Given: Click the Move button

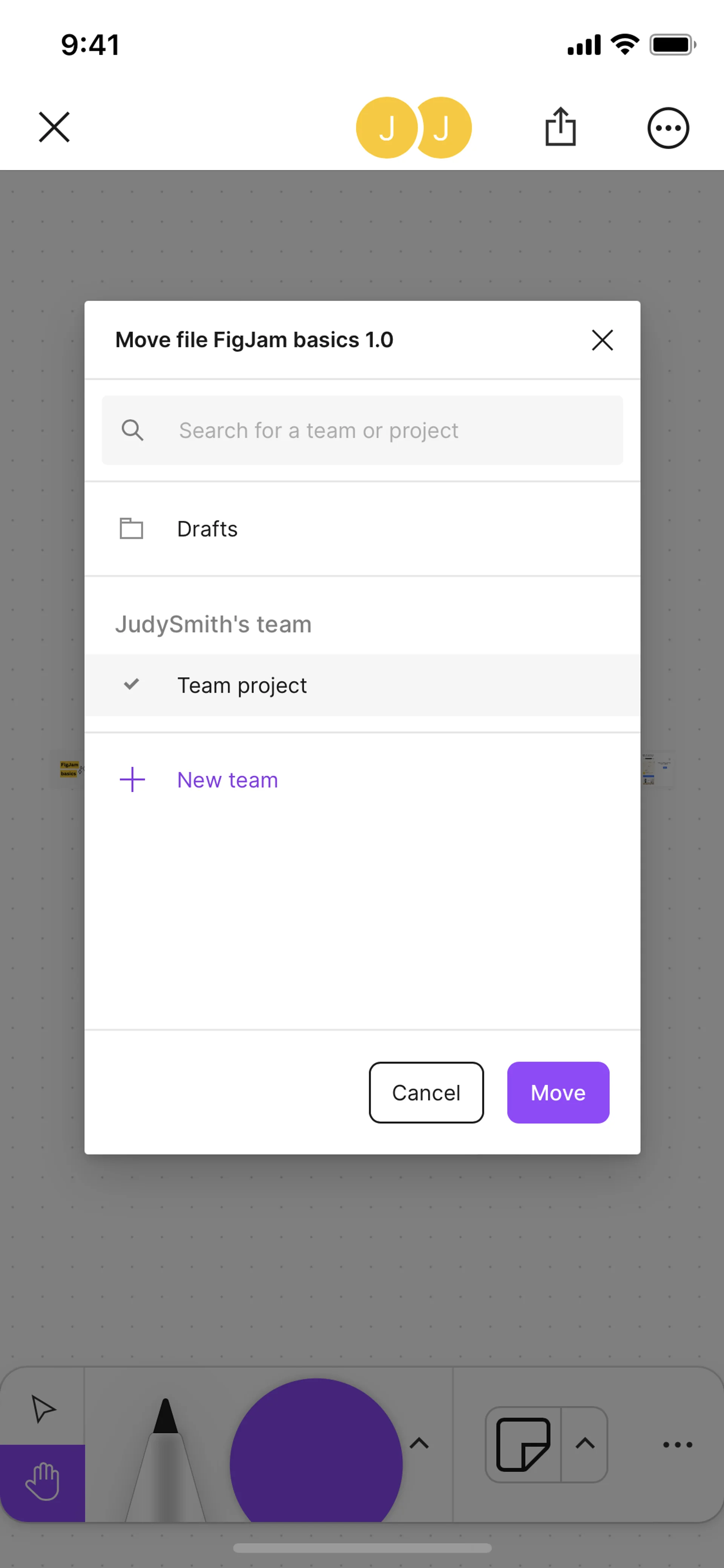Looking at the screenshot, I should 558,1093.
